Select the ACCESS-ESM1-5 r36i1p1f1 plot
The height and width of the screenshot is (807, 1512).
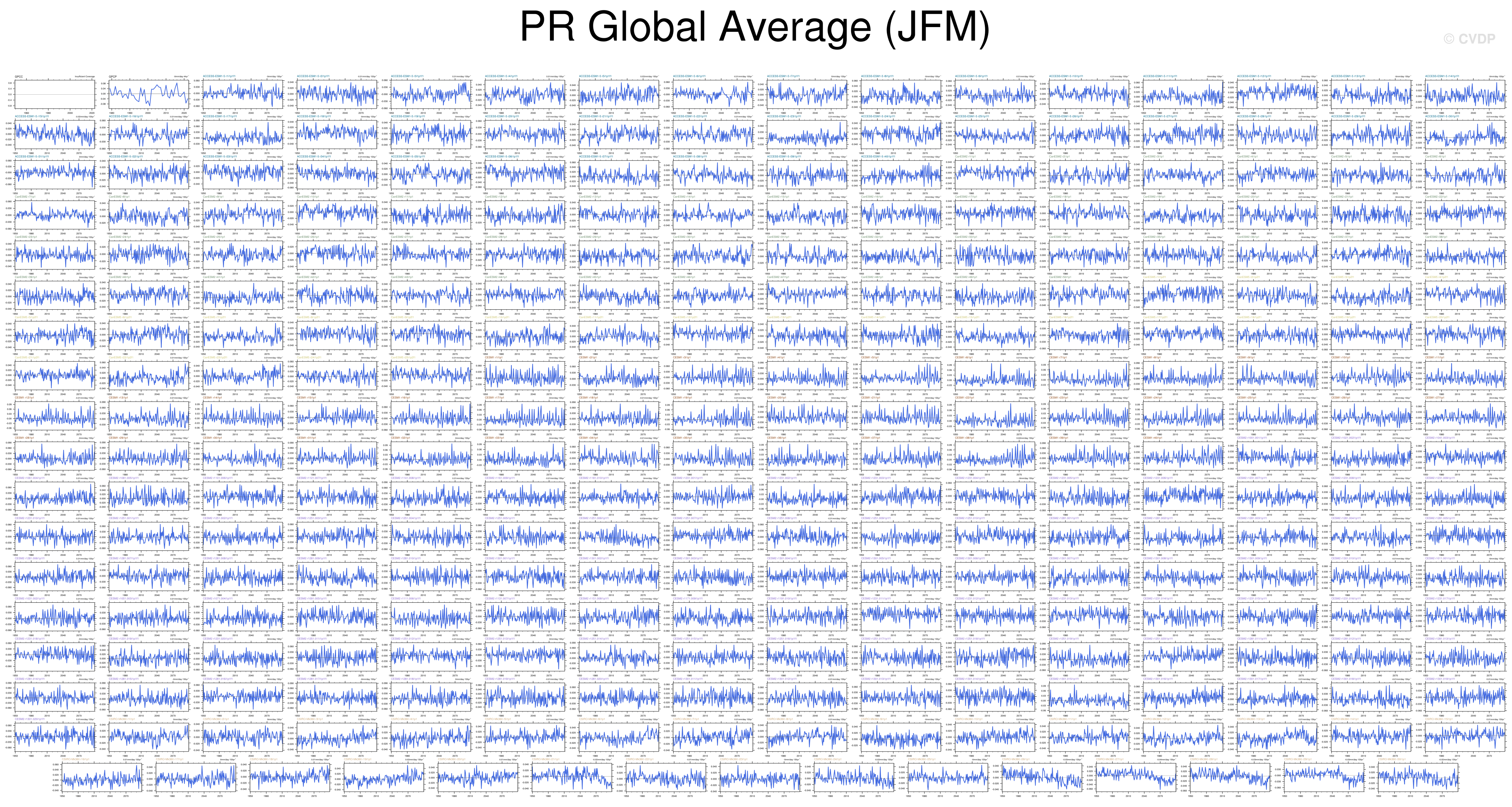525,175
